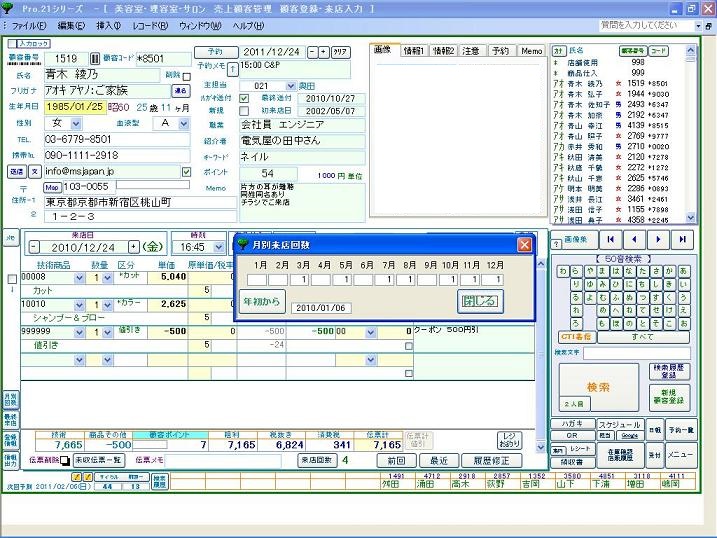Click the 送信 mail send button

pyautogui.click(x=17, y=171)
